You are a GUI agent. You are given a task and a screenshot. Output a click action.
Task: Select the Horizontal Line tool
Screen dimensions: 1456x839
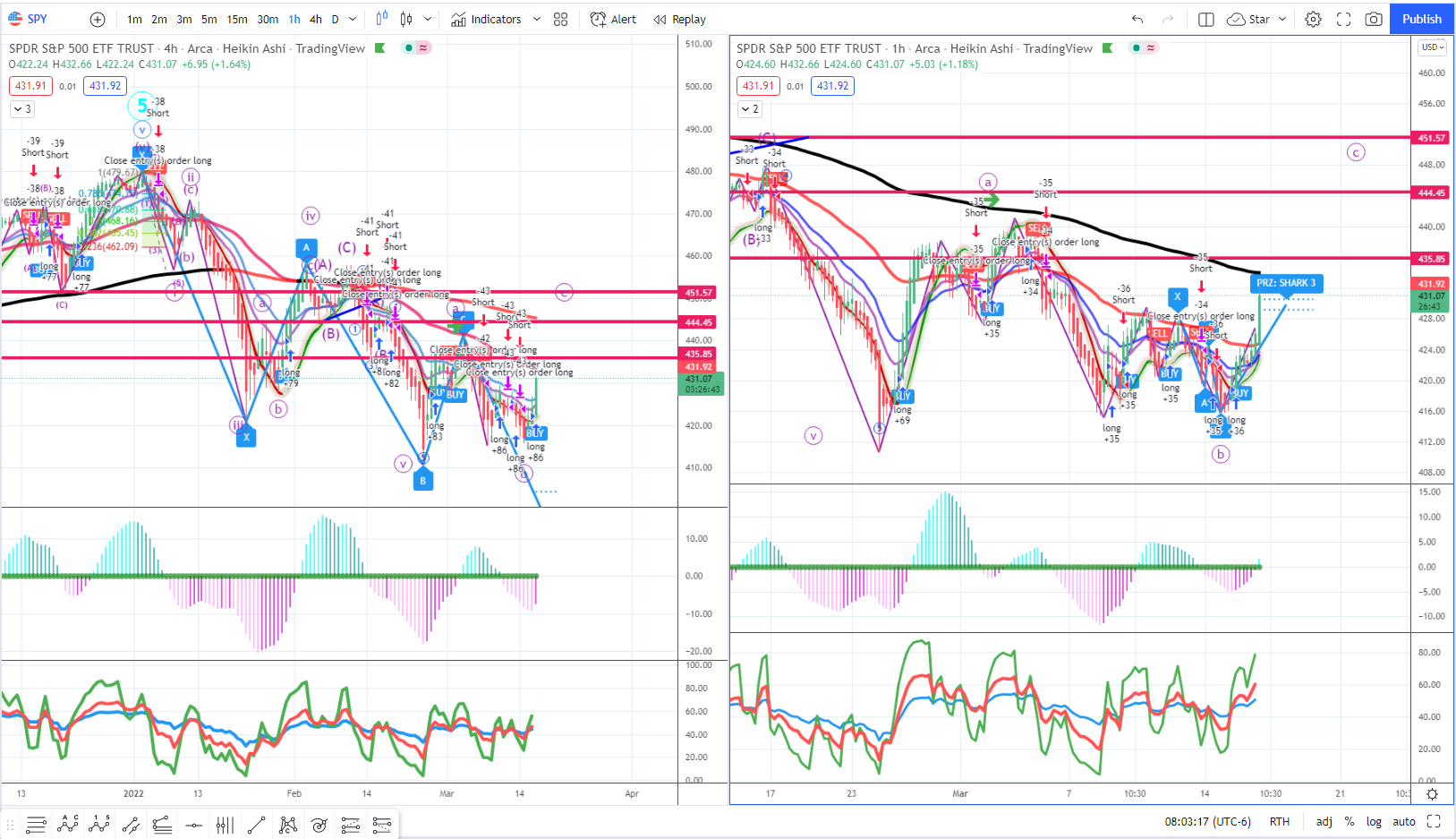click(x=193, y=825)
